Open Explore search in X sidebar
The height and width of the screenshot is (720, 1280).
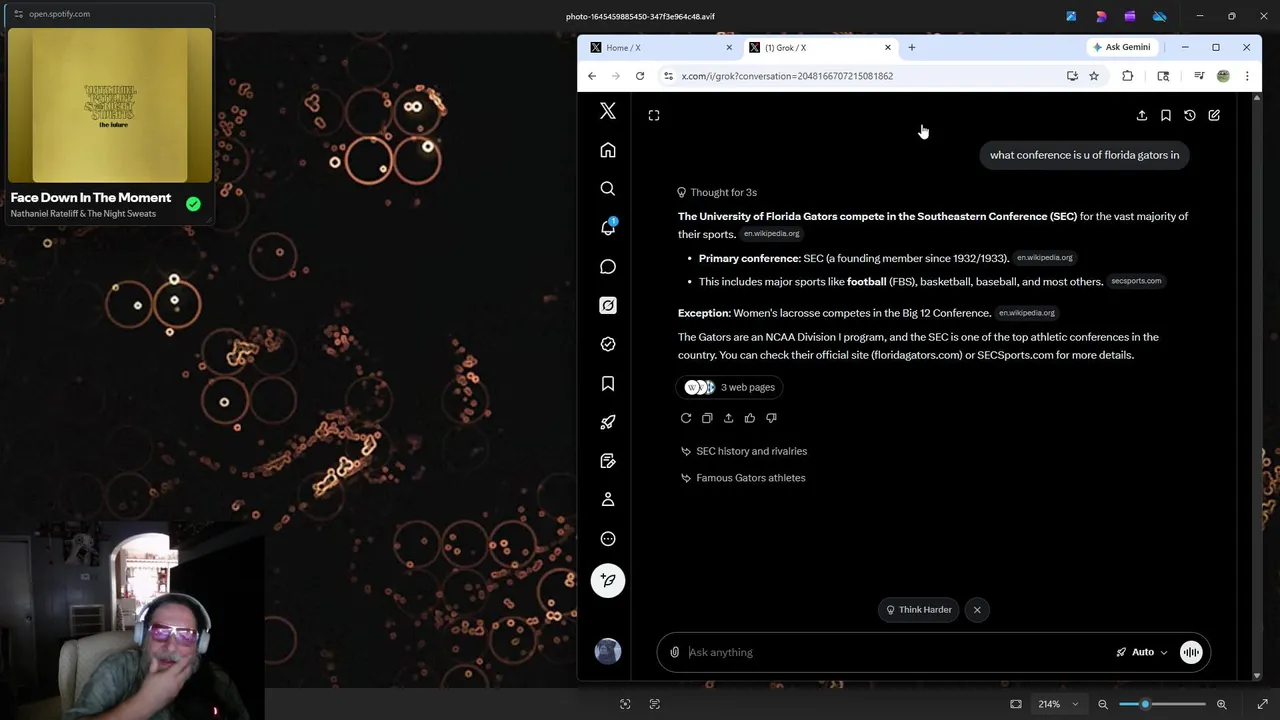pos(608,189)
